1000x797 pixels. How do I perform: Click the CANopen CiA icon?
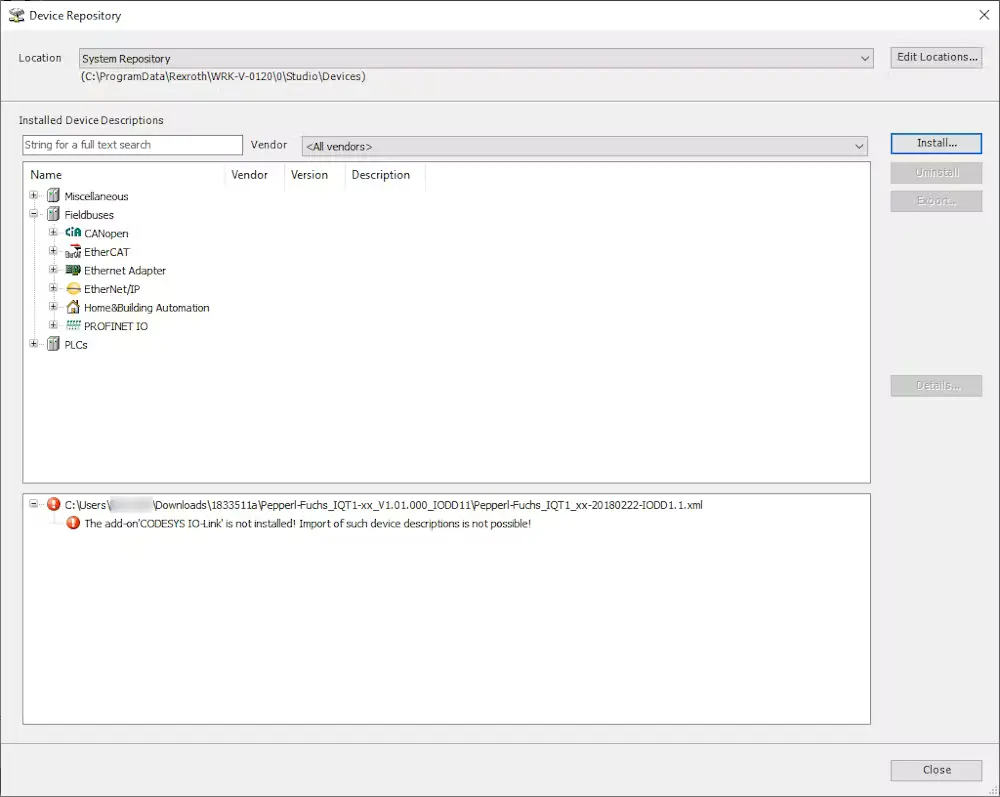pos(72,233)
